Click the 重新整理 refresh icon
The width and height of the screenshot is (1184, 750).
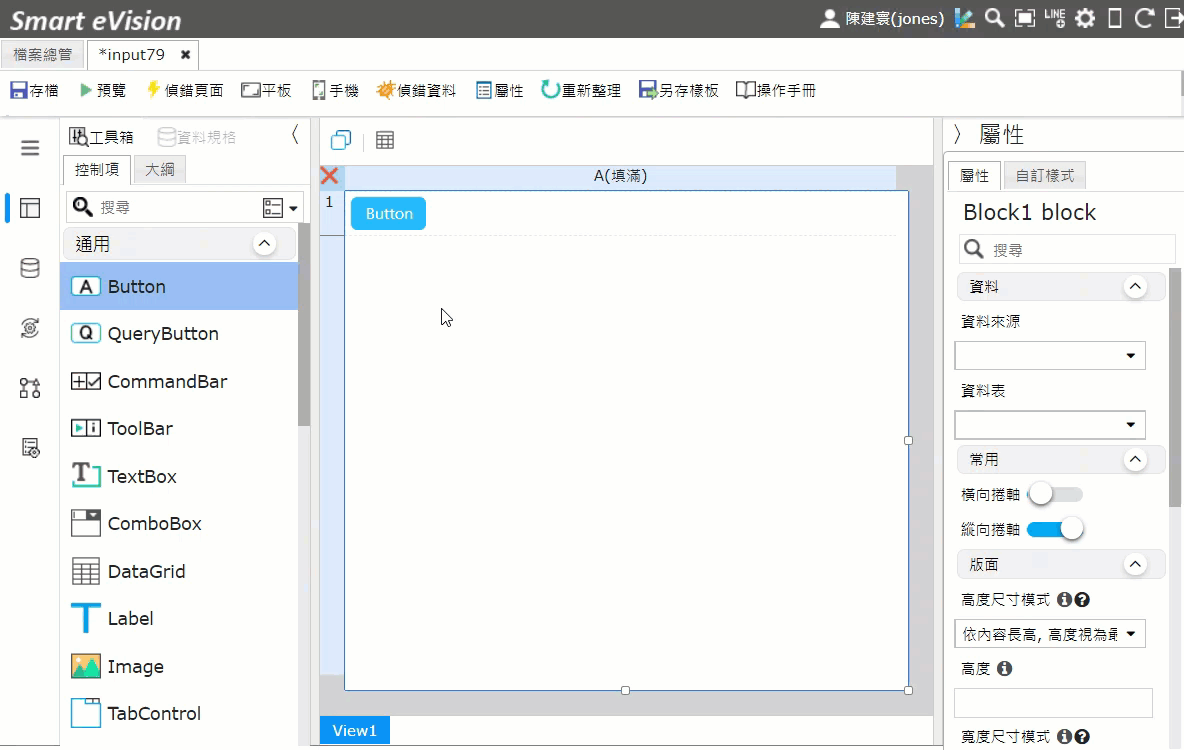tap(550, 91)
